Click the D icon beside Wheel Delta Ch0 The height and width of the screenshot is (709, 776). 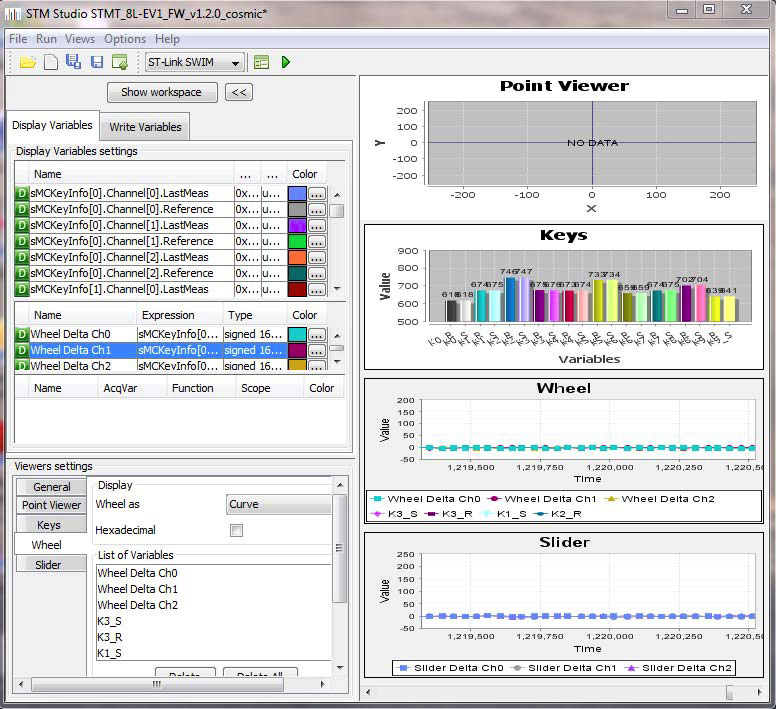[22, 334]
